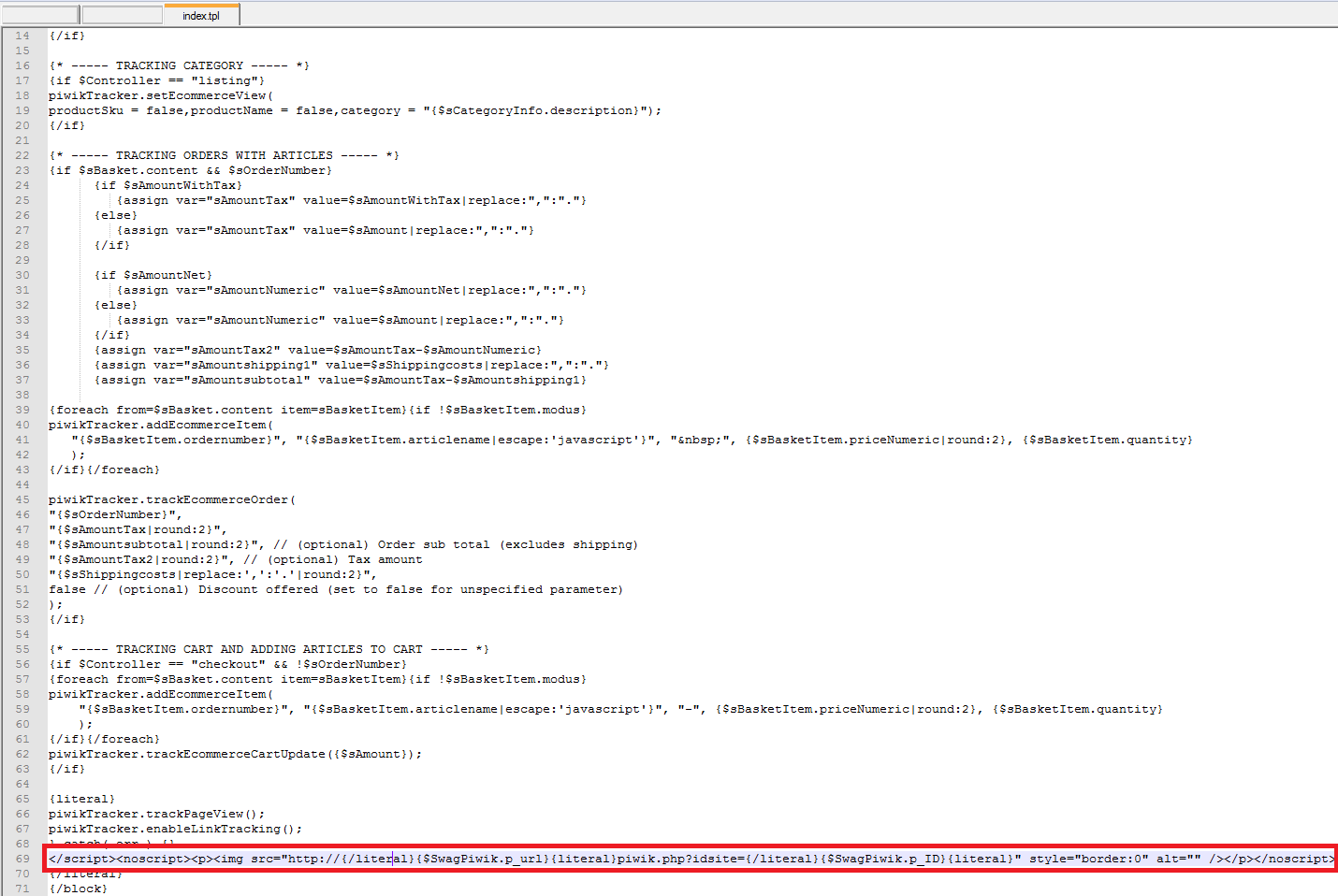Click {/if}{/foreach} on line 43
The image size is (1338, 896).
105,470
